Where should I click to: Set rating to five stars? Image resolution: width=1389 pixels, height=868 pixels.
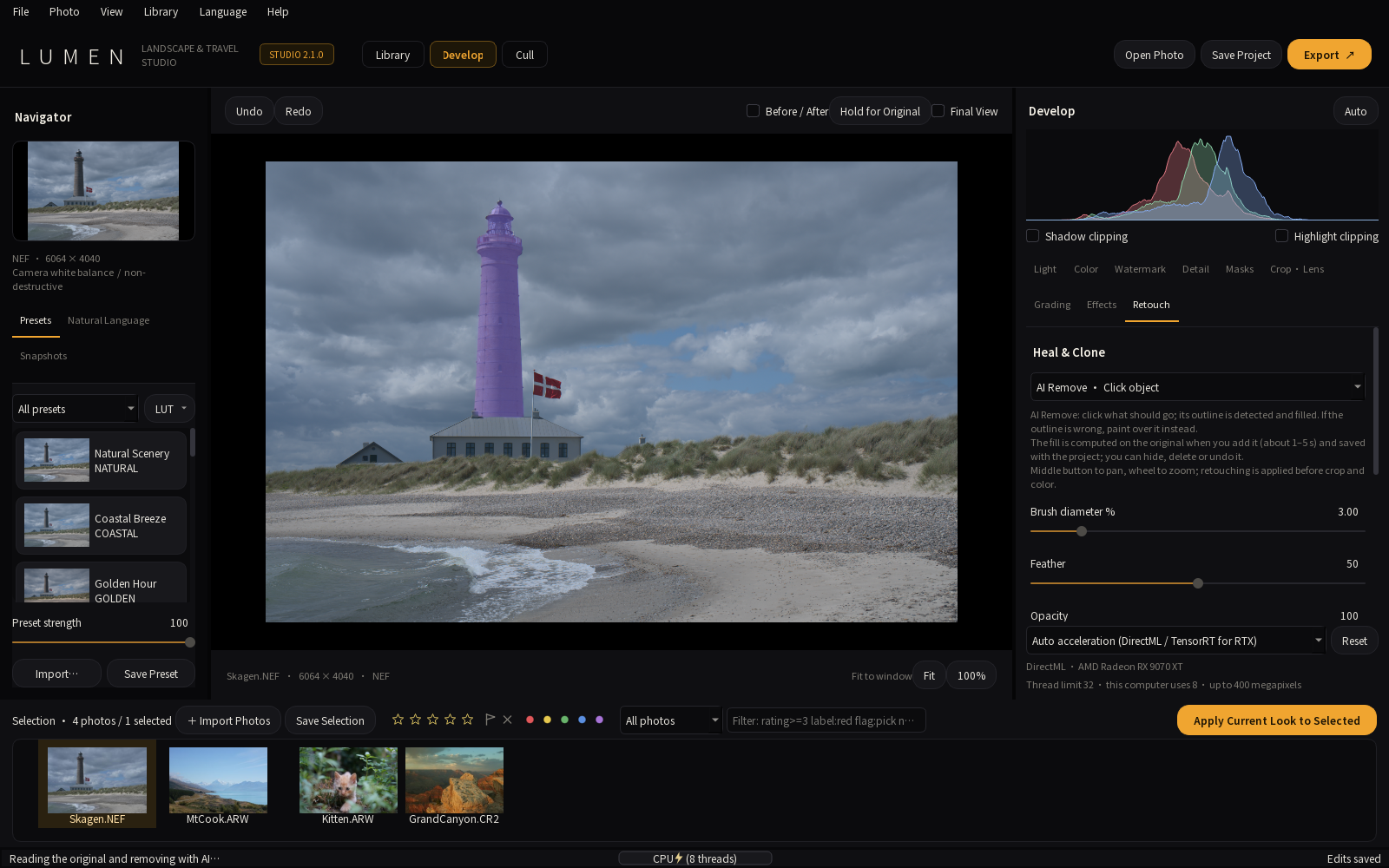(467, 720)
